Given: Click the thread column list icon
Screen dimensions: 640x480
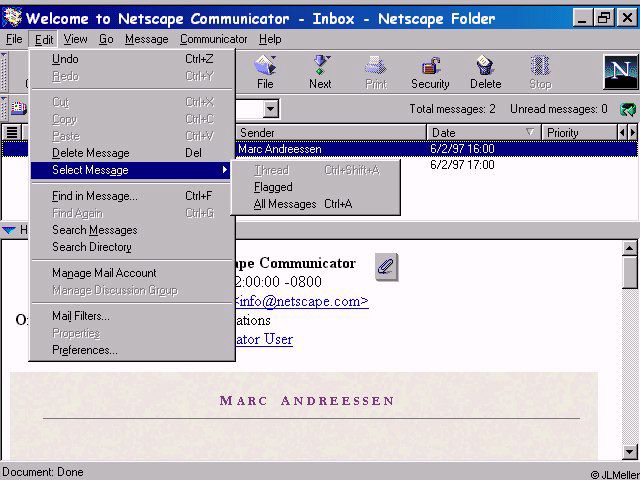Looking at the screenshot, I should (12, 133).
